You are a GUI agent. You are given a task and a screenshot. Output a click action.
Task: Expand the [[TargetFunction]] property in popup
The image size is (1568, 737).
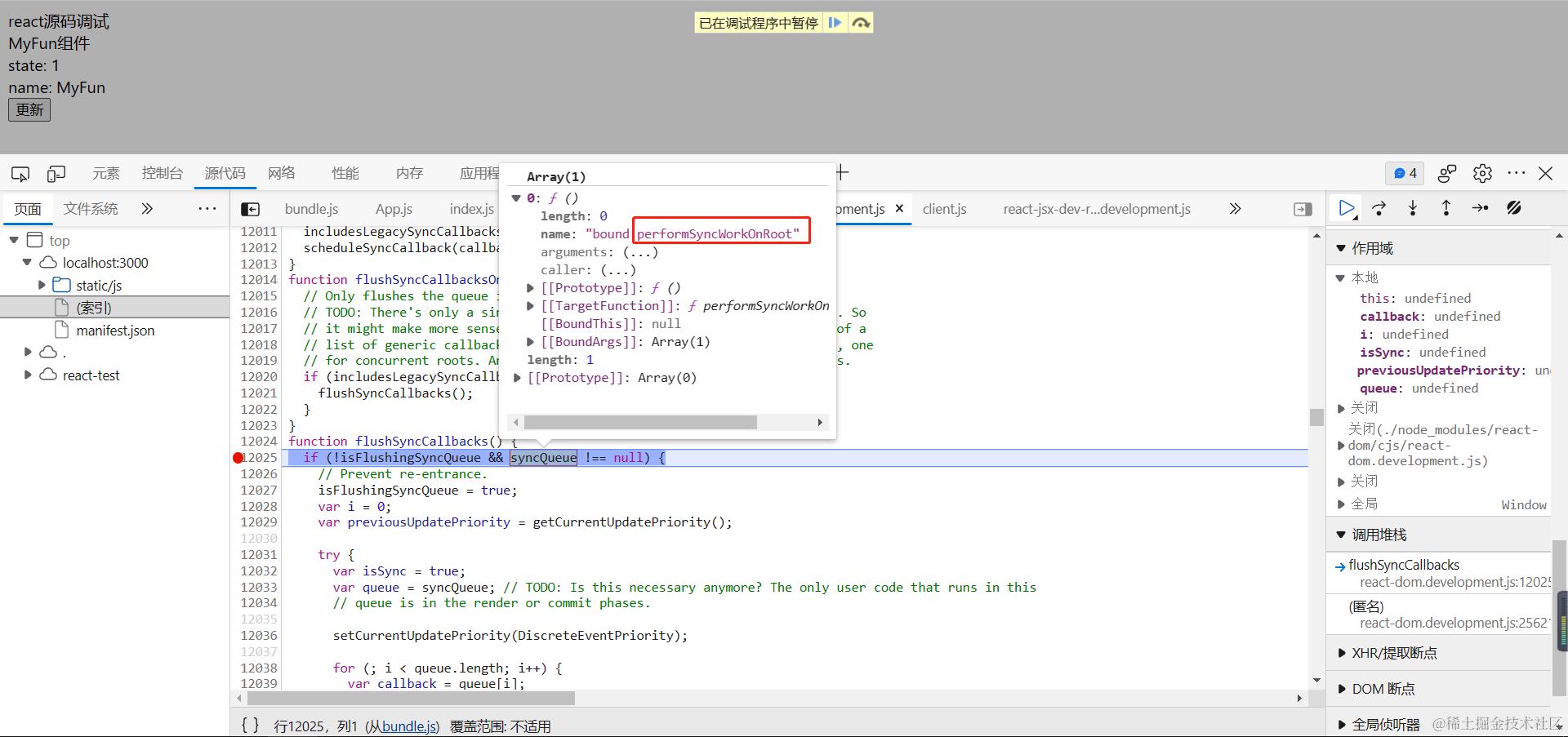(530, 306)
